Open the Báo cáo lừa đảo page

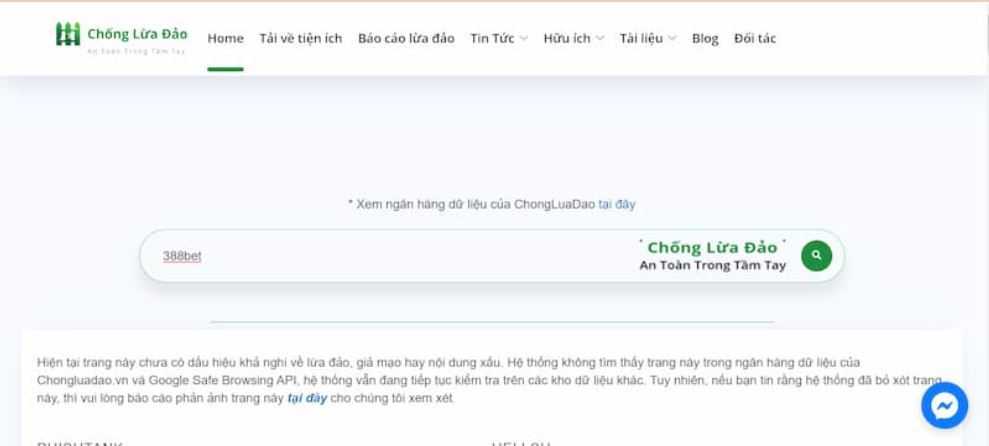click(x=406, y=38)
